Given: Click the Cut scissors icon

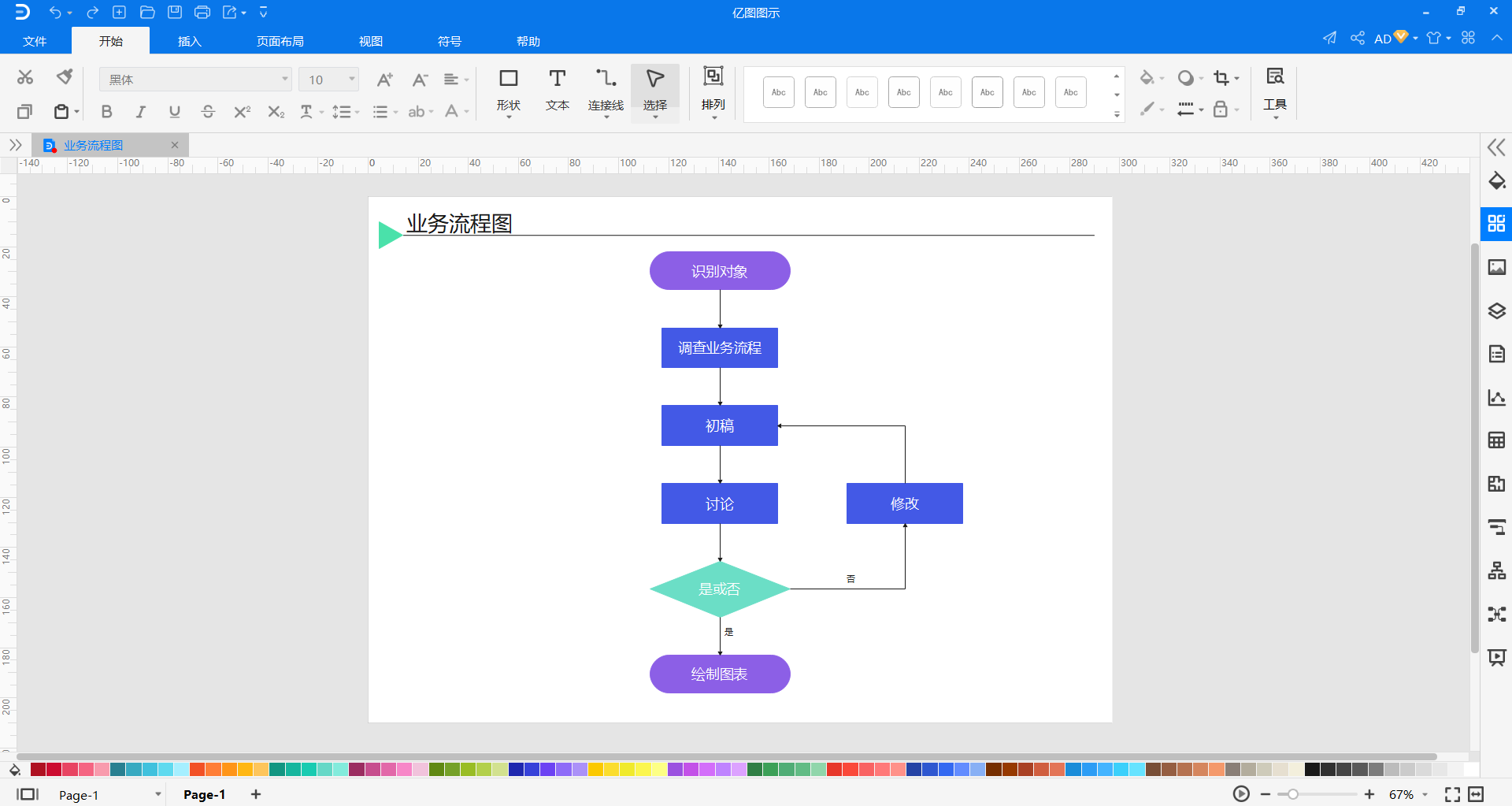Looking at the screenshot, I should coord(25,76).
